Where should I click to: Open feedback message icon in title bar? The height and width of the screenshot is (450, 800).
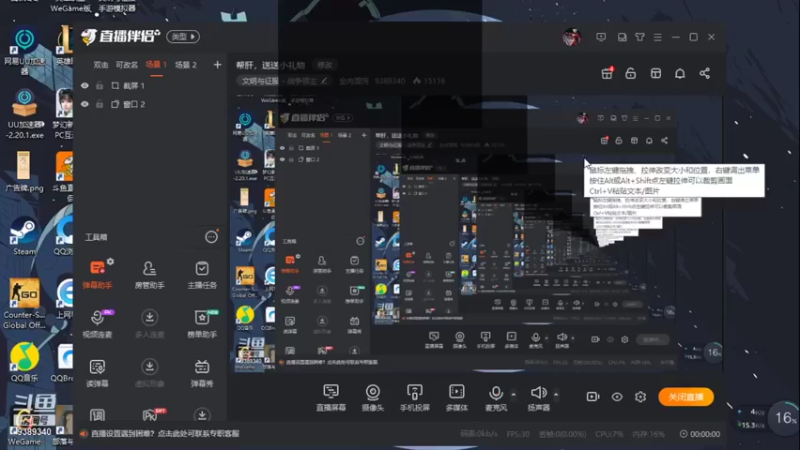click(x=601, y=37)
